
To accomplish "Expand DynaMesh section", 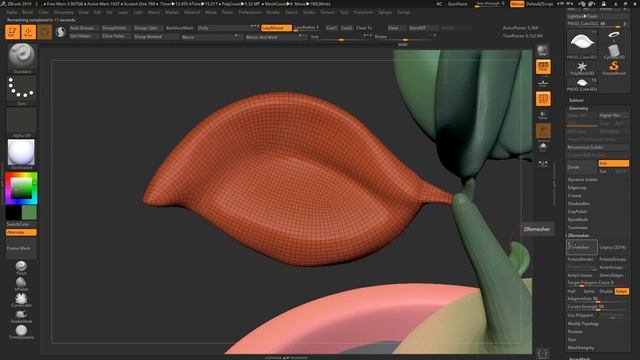I will tap(577, 220).
